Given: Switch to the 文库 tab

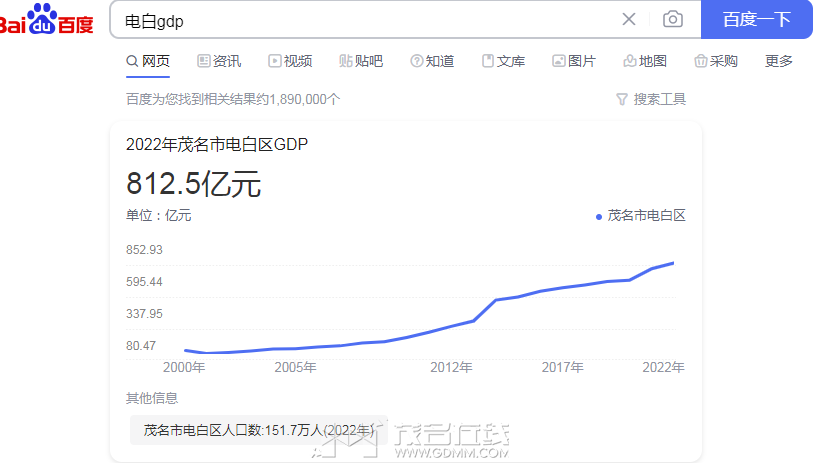Looking at the screenshot, I should pyautogui.click(x=503, y=62).
